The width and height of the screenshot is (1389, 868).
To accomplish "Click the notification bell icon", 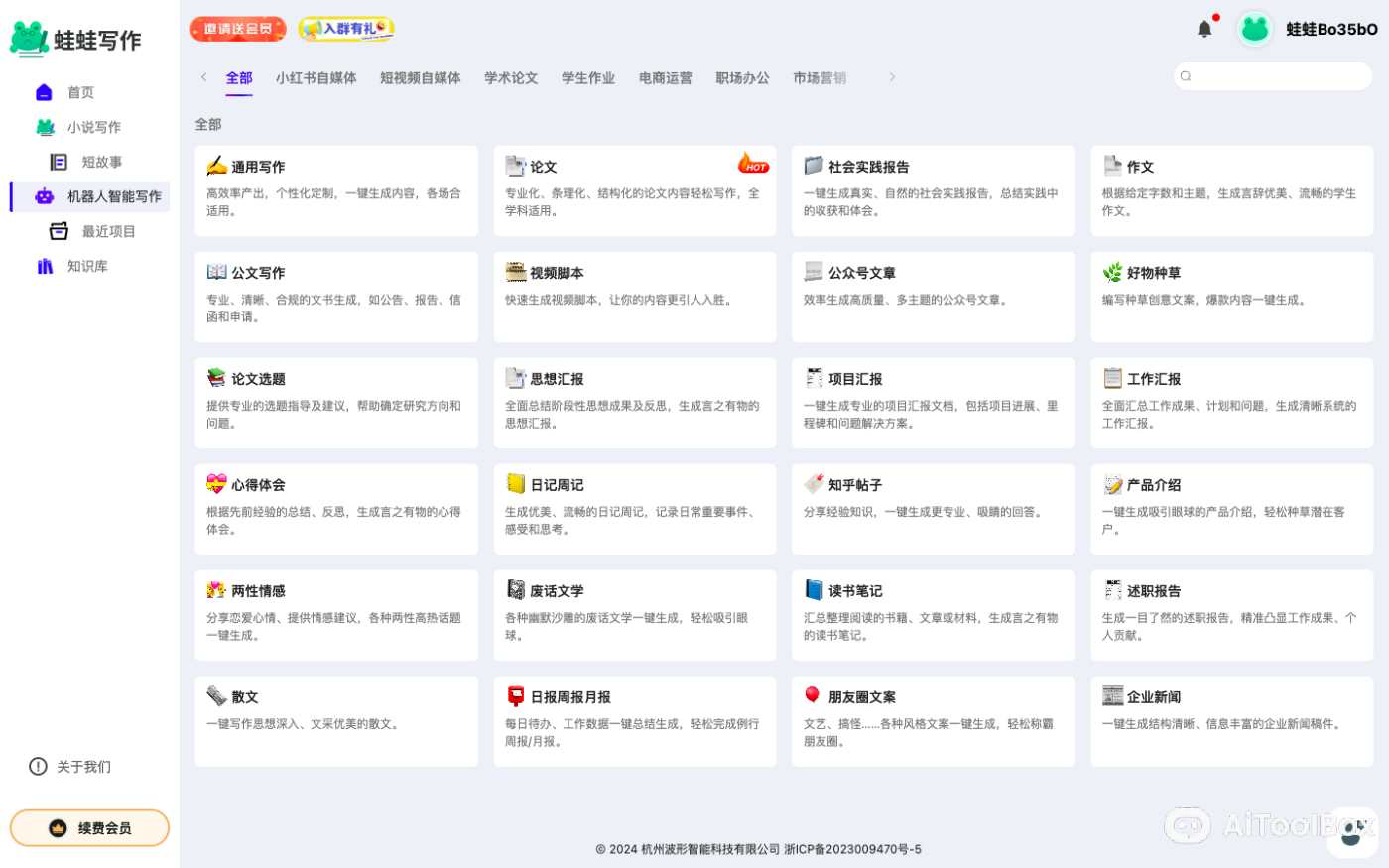I will 1204,29.
